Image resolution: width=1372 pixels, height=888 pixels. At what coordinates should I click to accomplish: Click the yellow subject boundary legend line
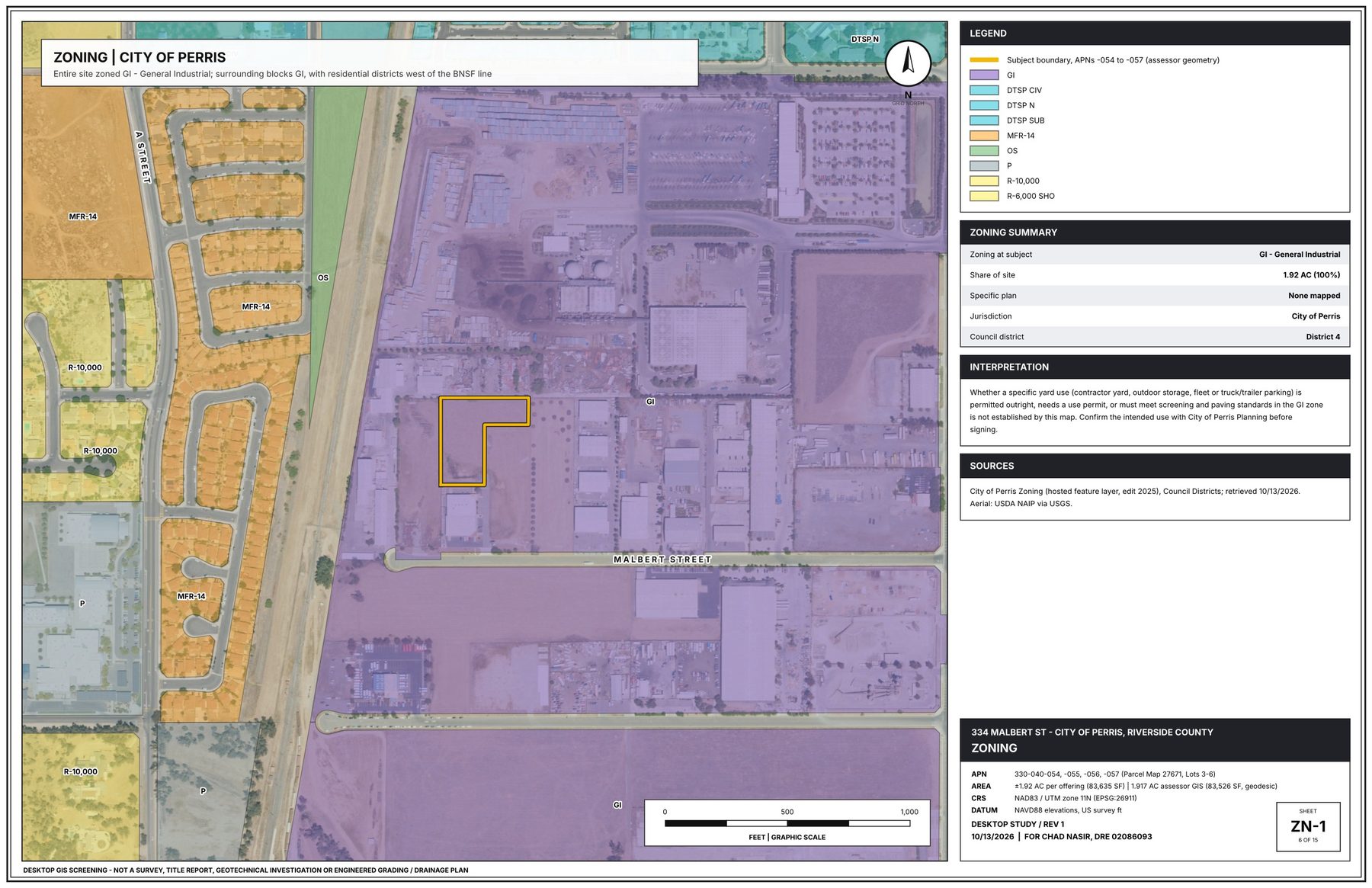(x=984, y=60)
